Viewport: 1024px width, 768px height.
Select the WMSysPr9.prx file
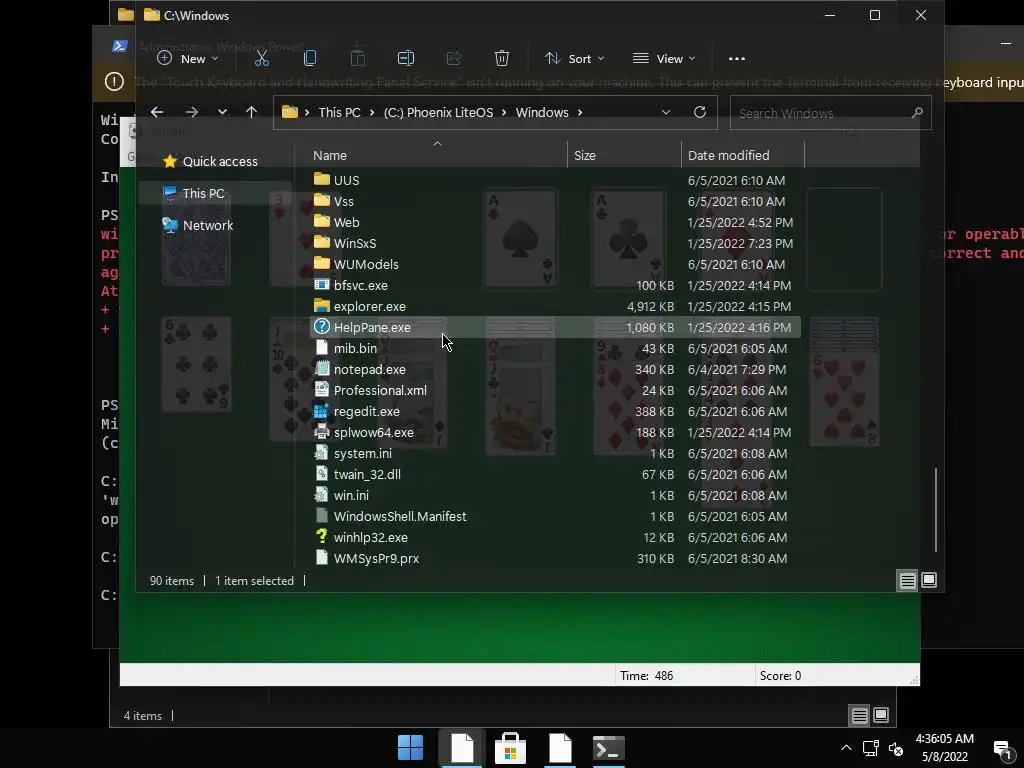[554, 558]
